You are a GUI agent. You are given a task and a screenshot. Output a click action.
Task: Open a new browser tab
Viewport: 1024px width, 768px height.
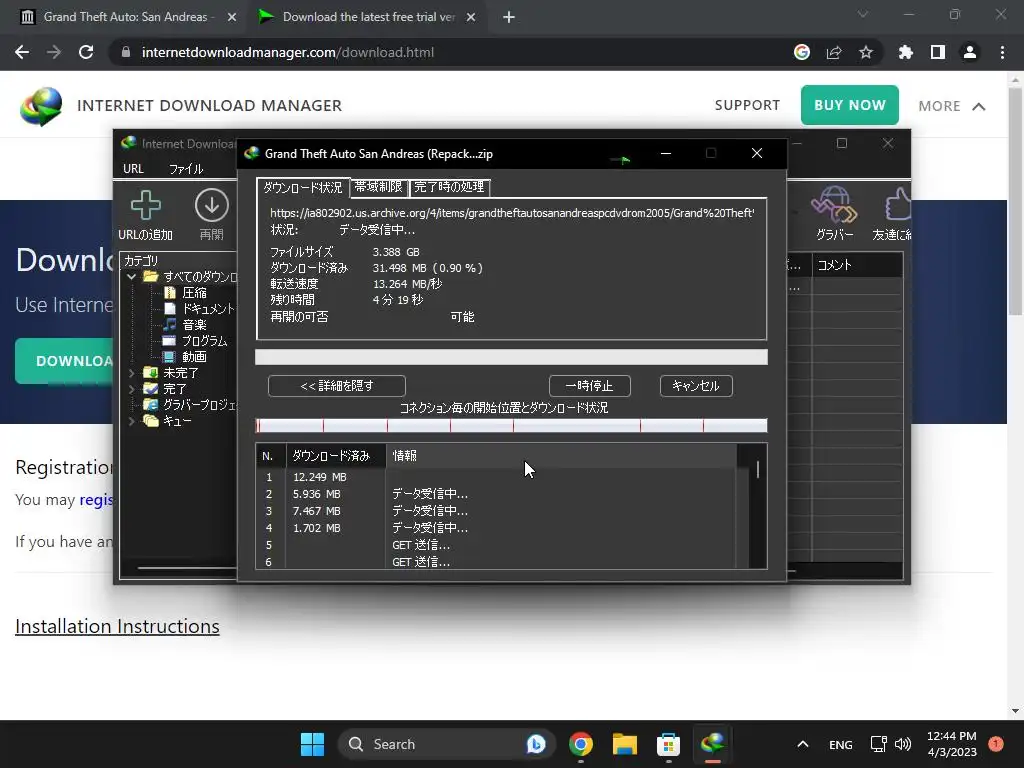pos(509,18)
